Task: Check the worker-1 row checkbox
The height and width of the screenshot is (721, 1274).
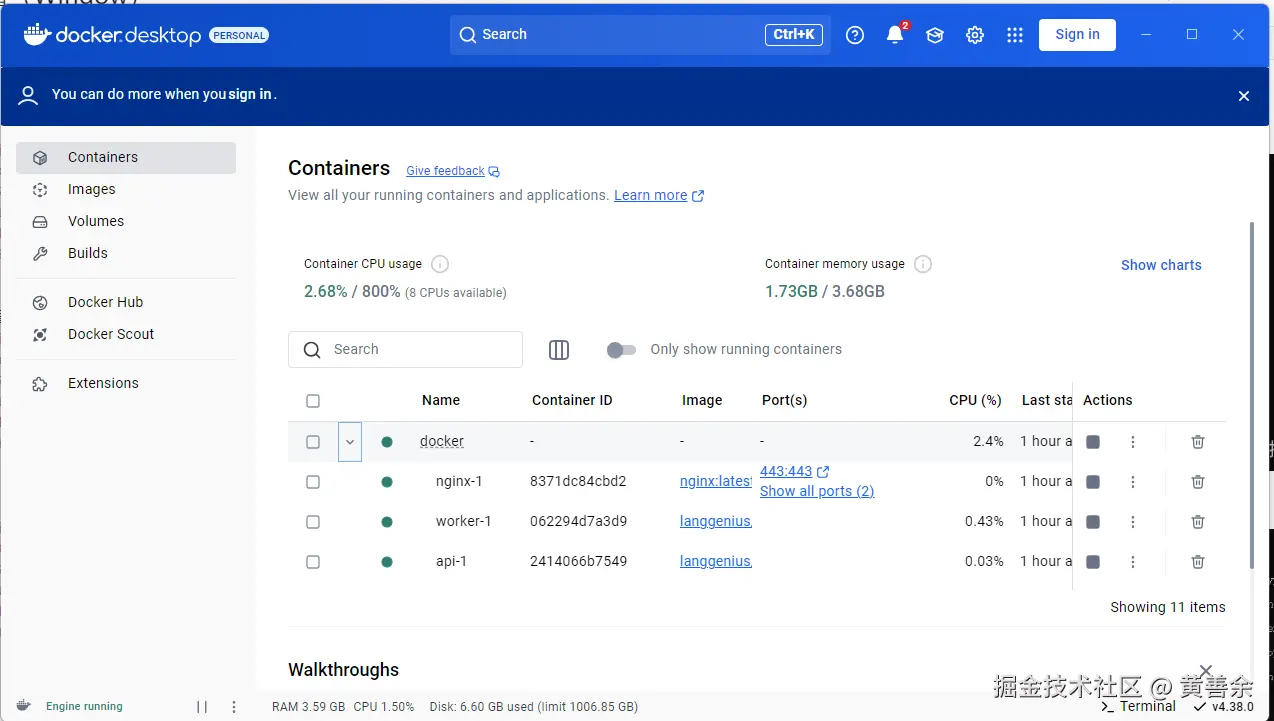Action: [313, 522]
